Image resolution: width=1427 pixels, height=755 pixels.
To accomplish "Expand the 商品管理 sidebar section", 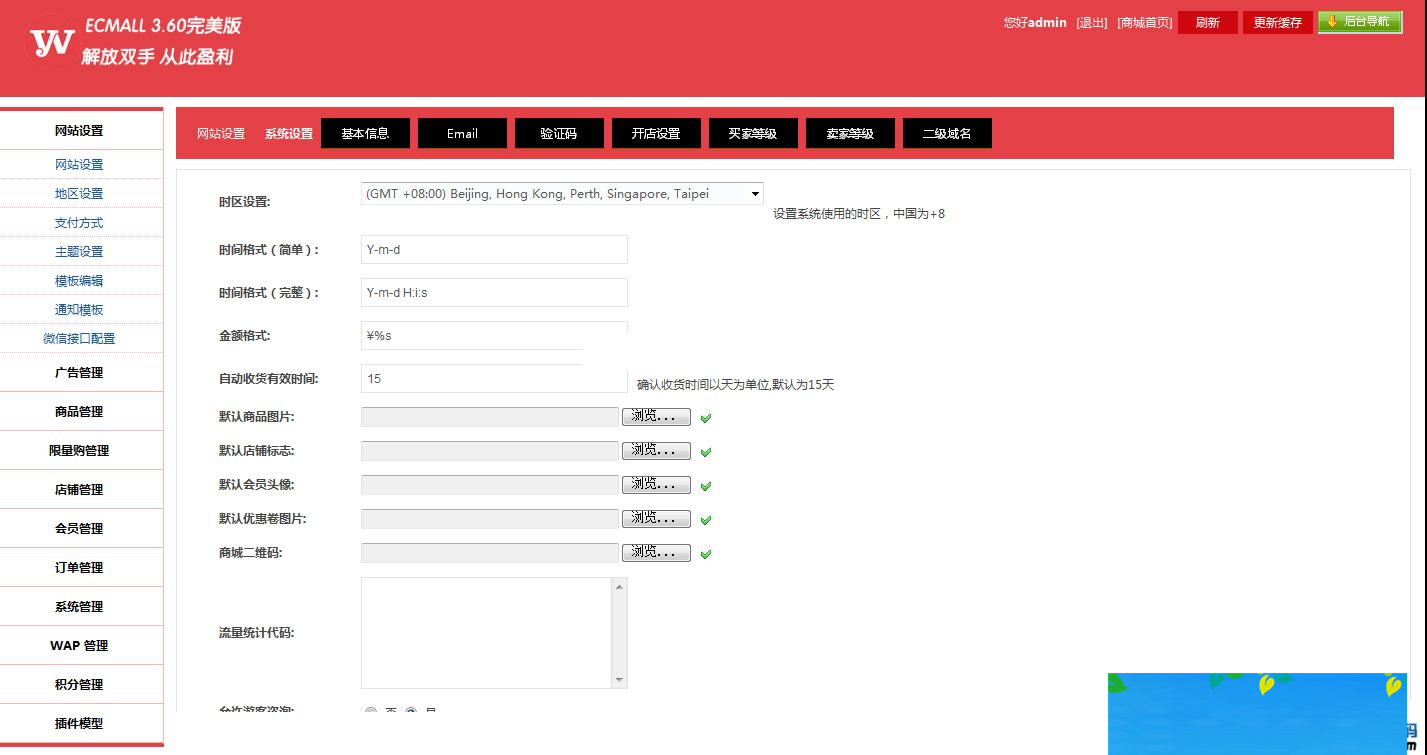I will point(80,410).
